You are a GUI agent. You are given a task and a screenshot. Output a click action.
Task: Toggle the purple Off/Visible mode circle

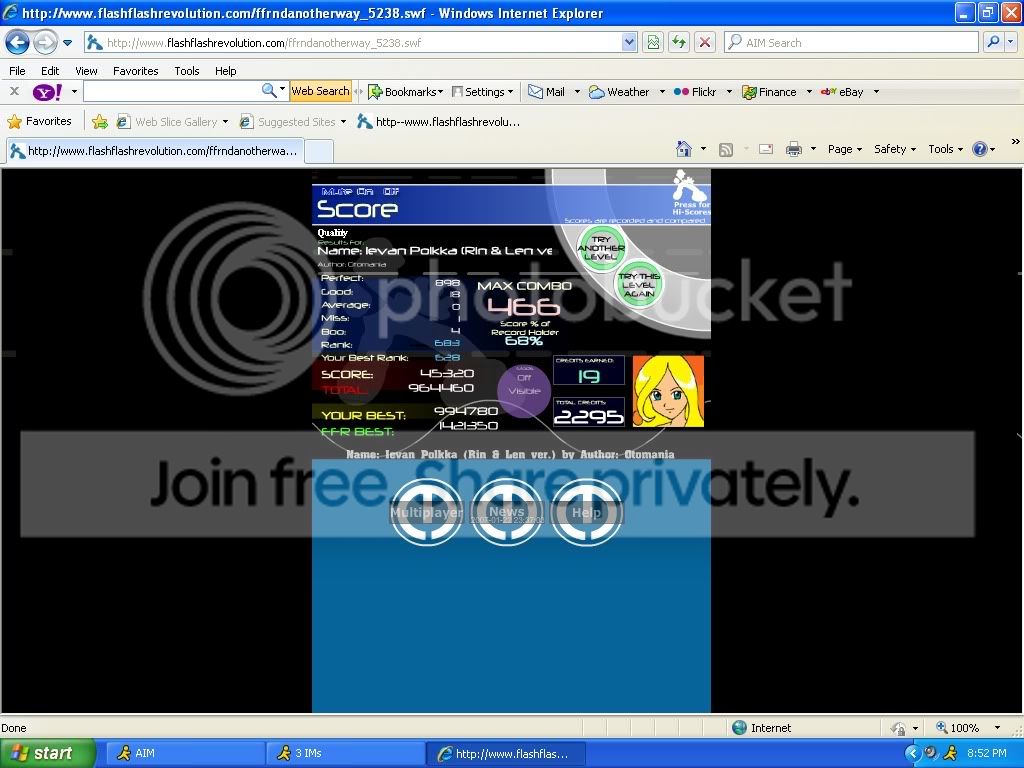(x=524, y=385)
